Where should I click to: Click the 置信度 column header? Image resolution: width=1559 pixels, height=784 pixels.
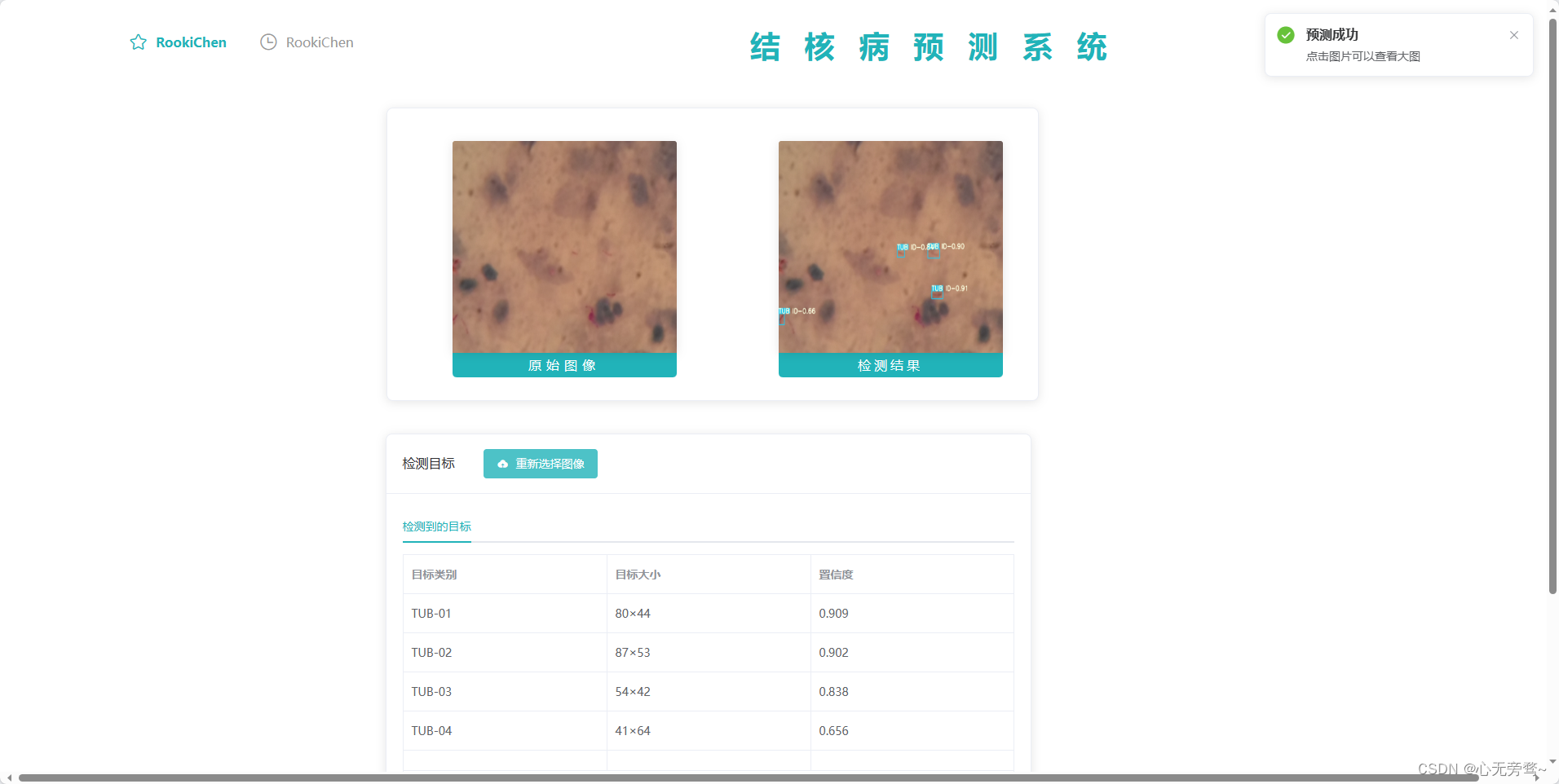click(836, 574)
